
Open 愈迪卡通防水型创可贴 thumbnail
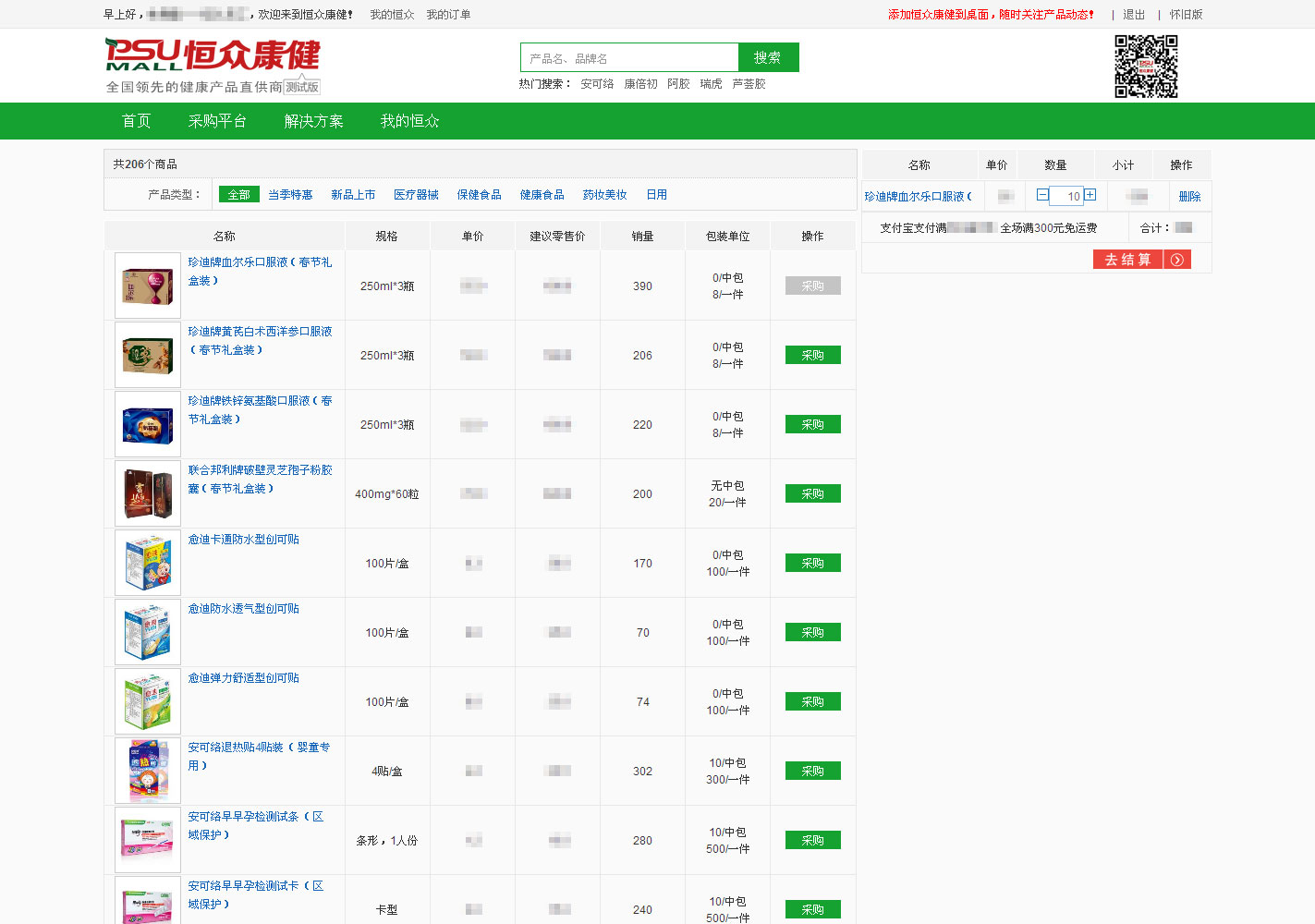[148, 563]
